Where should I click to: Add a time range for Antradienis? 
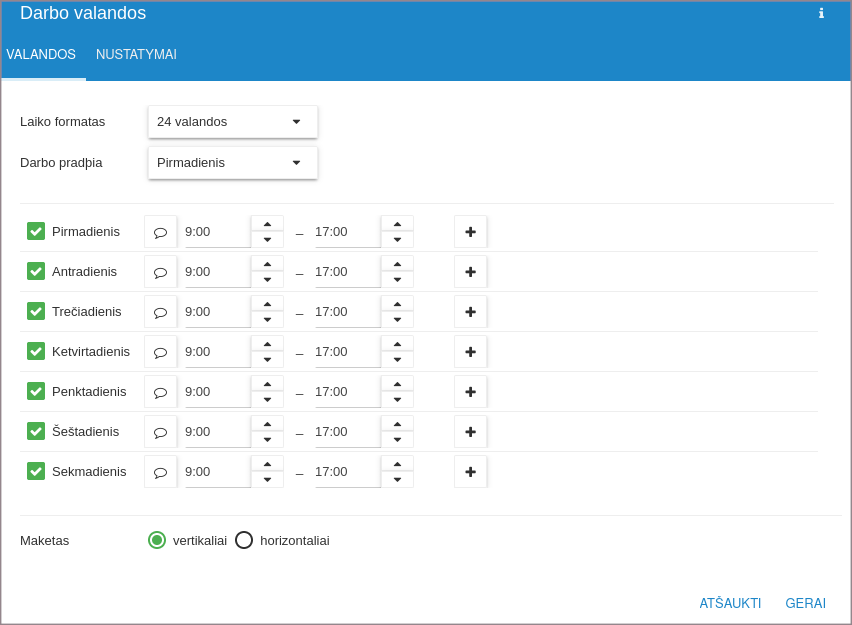(x=470, y=272)
